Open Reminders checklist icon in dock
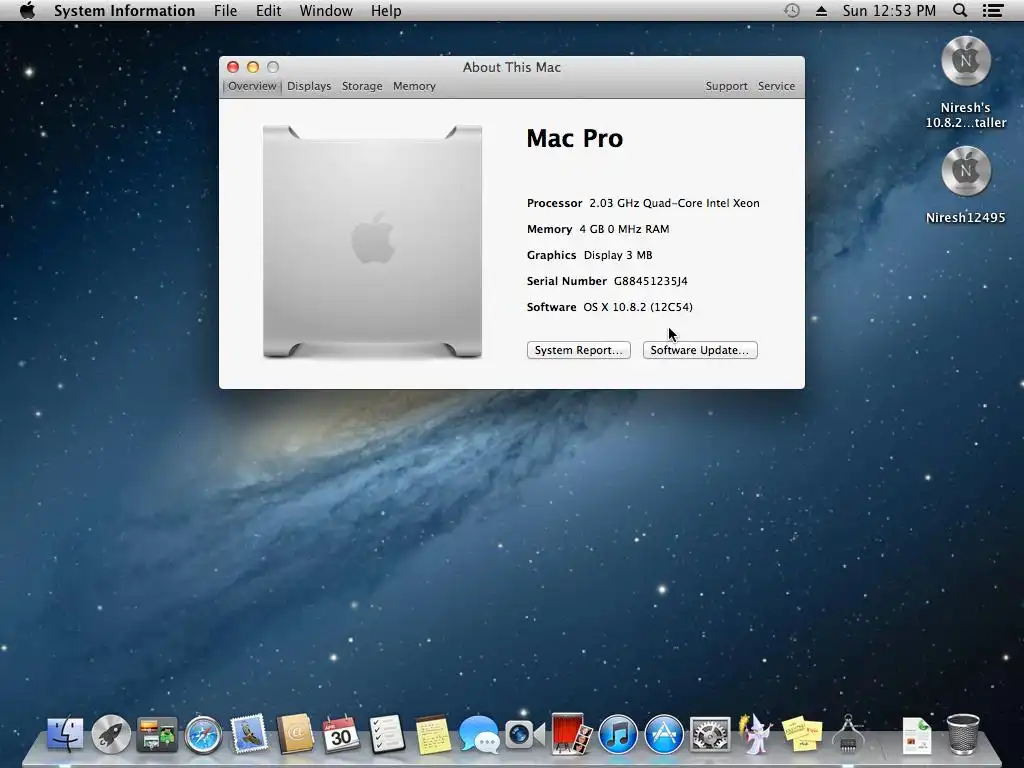The width and height of the screenshot is (1024, 768). tap(387, 734)
